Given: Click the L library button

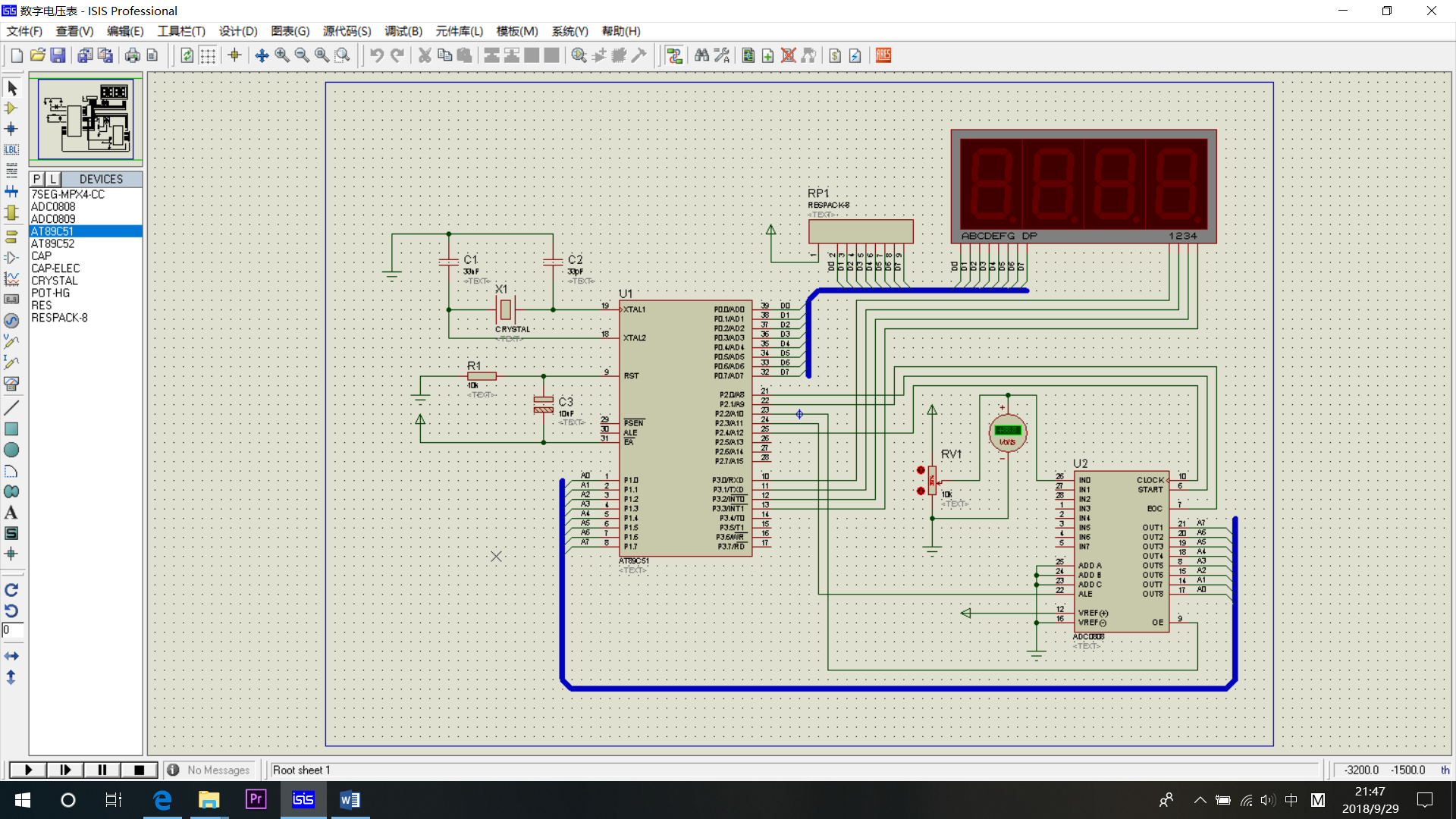Looking at the screenshot, I should (x=53, y=179).
